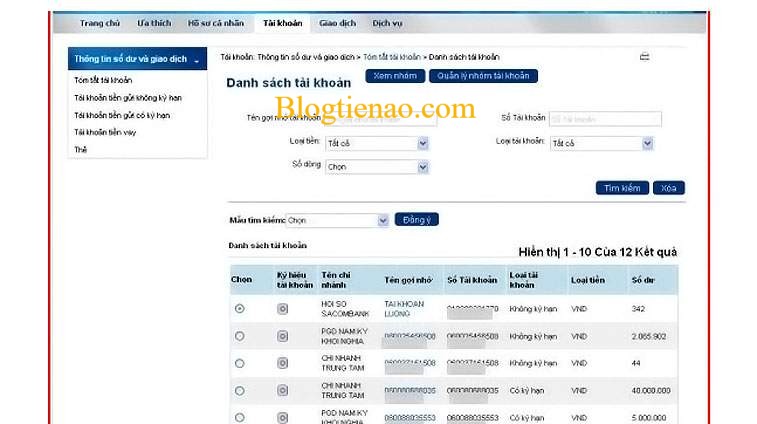Open the Mẫu tìm kiếm dropdown
This screenshot has height=424, width=757.
click(x=337, y=220)
